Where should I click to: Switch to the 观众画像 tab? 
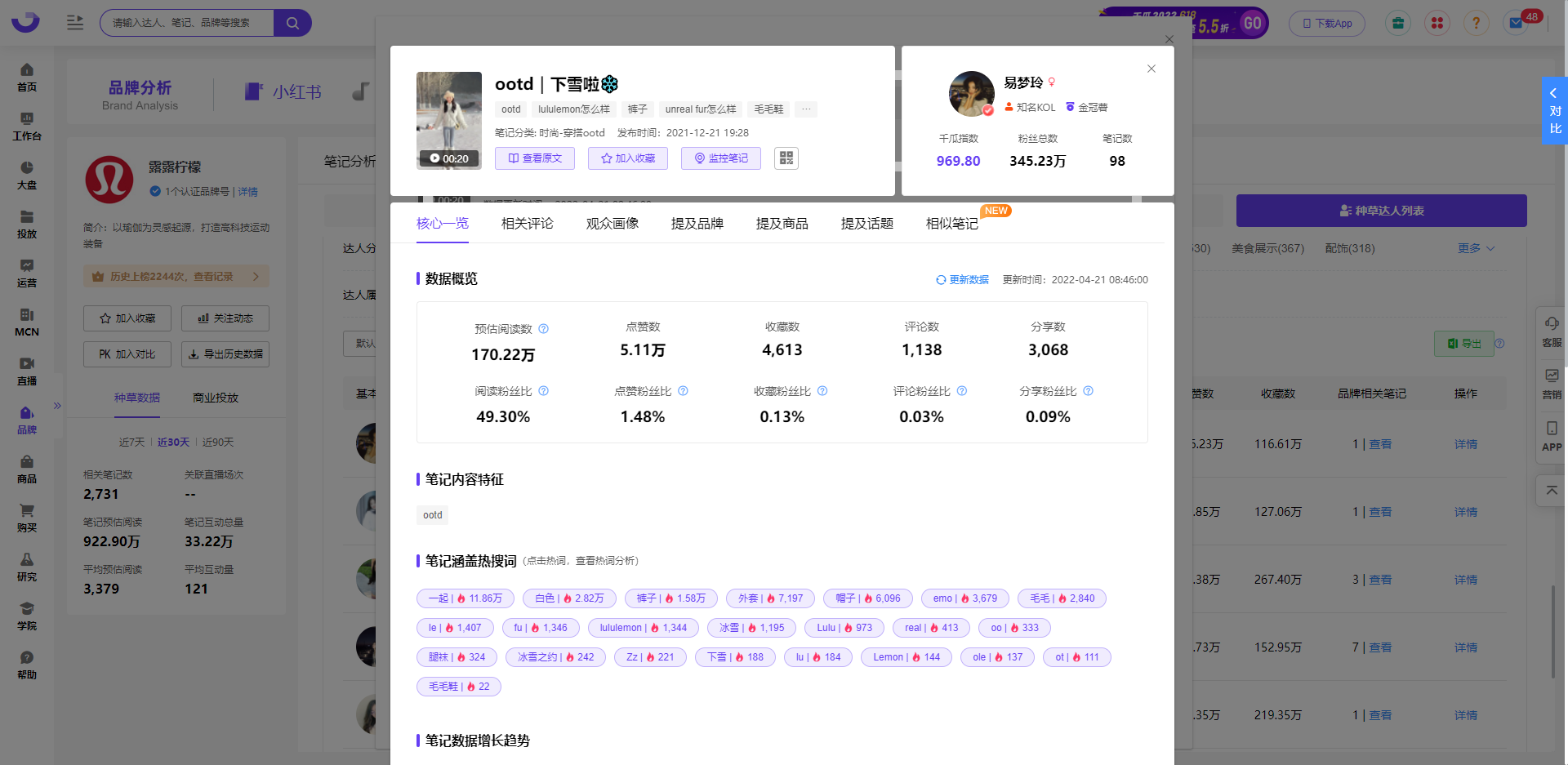point(612,223)
